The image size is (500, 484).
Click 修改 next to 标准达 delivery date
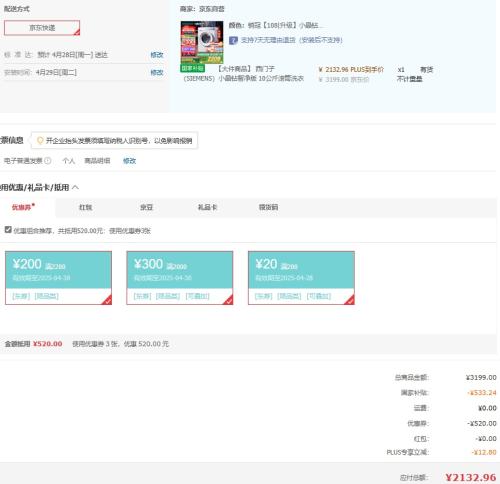pos(157,55)
